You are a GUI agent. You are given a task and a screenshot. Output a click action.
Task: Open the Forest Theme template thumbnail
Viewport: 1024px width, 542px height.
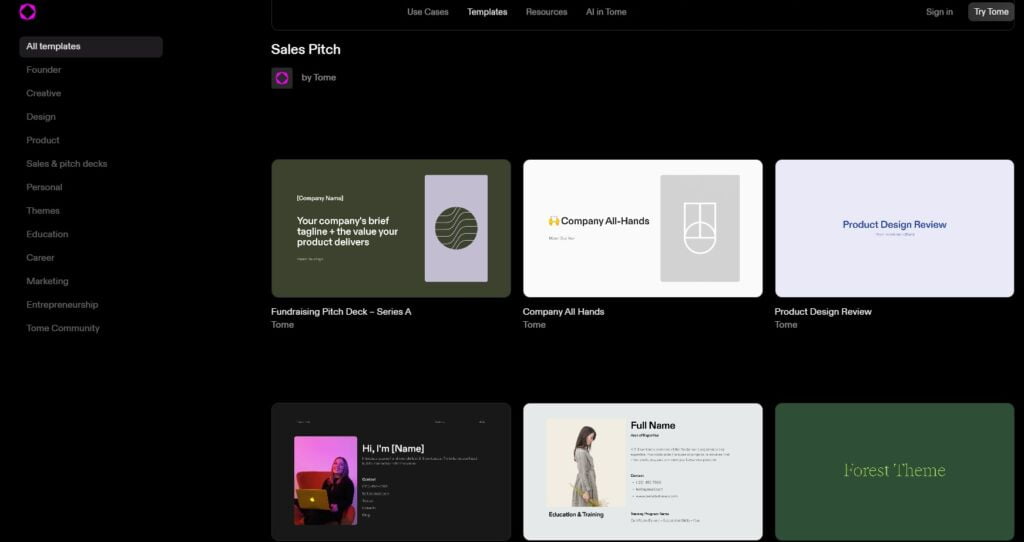pos(894,471)
